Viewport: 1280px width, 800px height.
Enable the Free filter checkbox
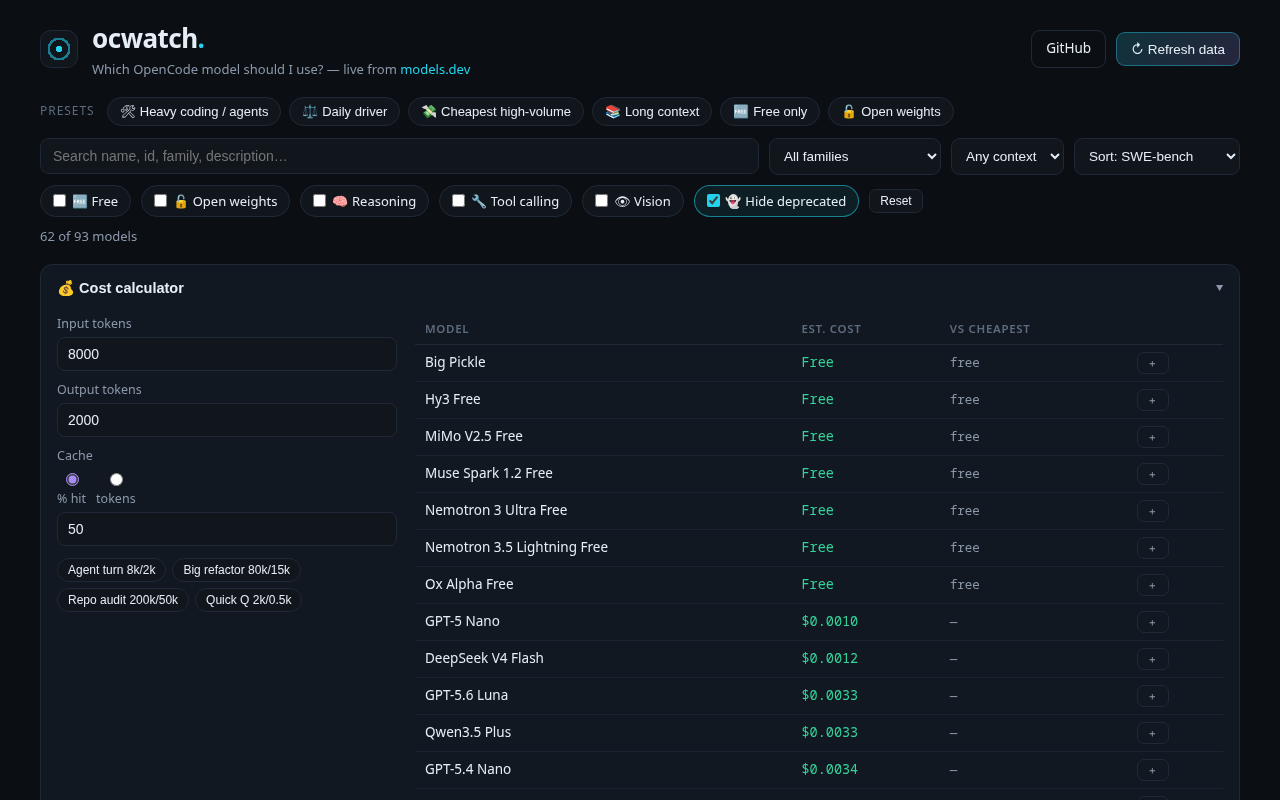pos(59,201)
